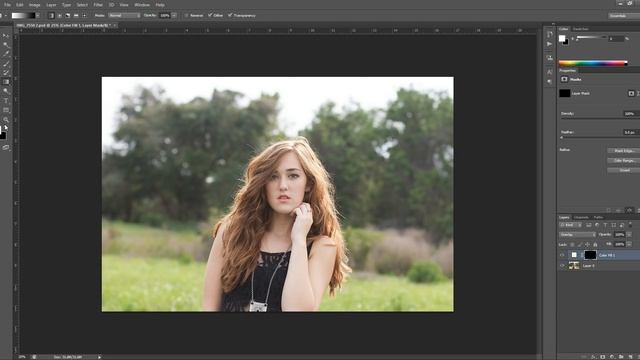
Task: Click the create new layer icon at Layers bottom
Action: click(x=631, y=356)
